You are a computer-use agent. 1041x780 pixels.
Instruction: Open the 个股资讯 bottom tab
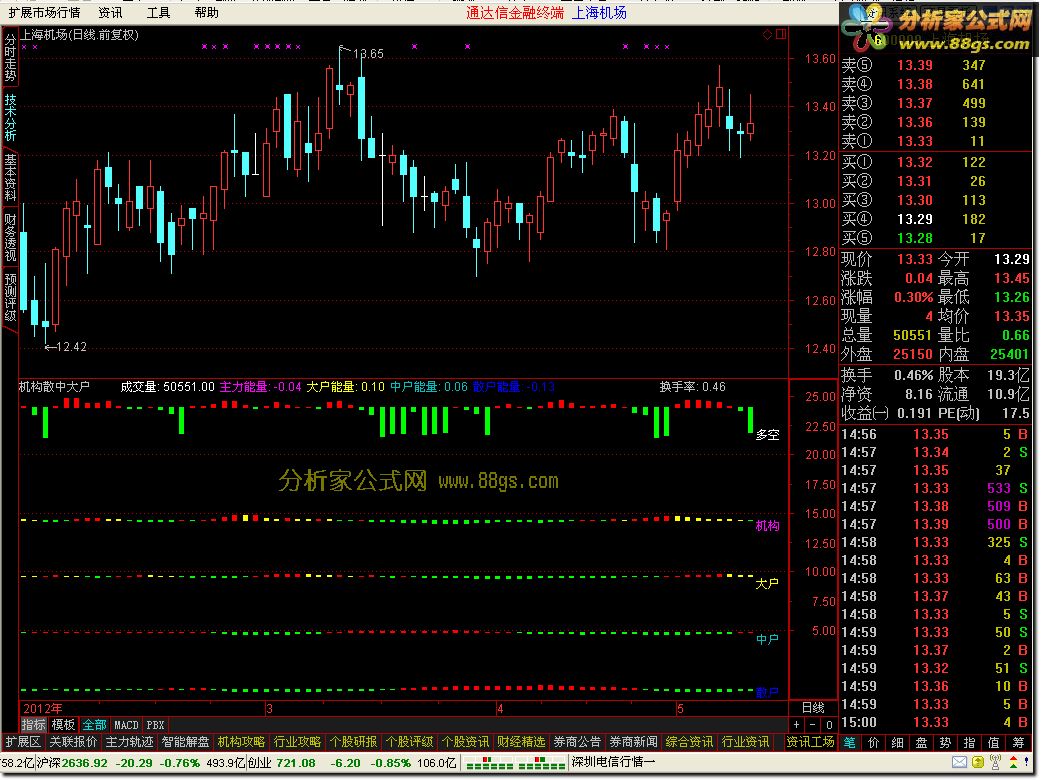[465, 742]
